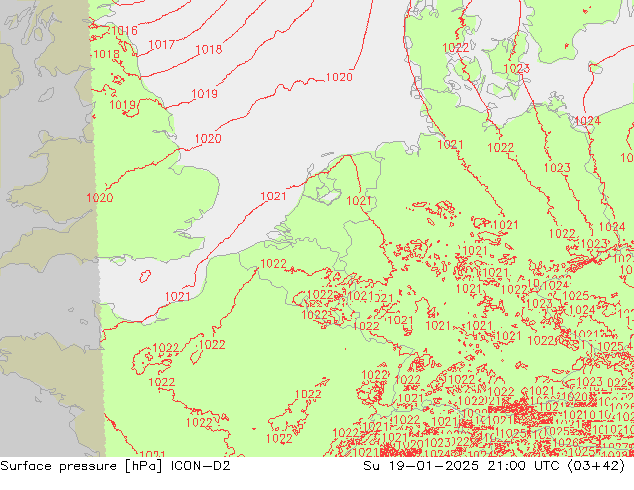Click the 1017 isobar label

(161, 44)
